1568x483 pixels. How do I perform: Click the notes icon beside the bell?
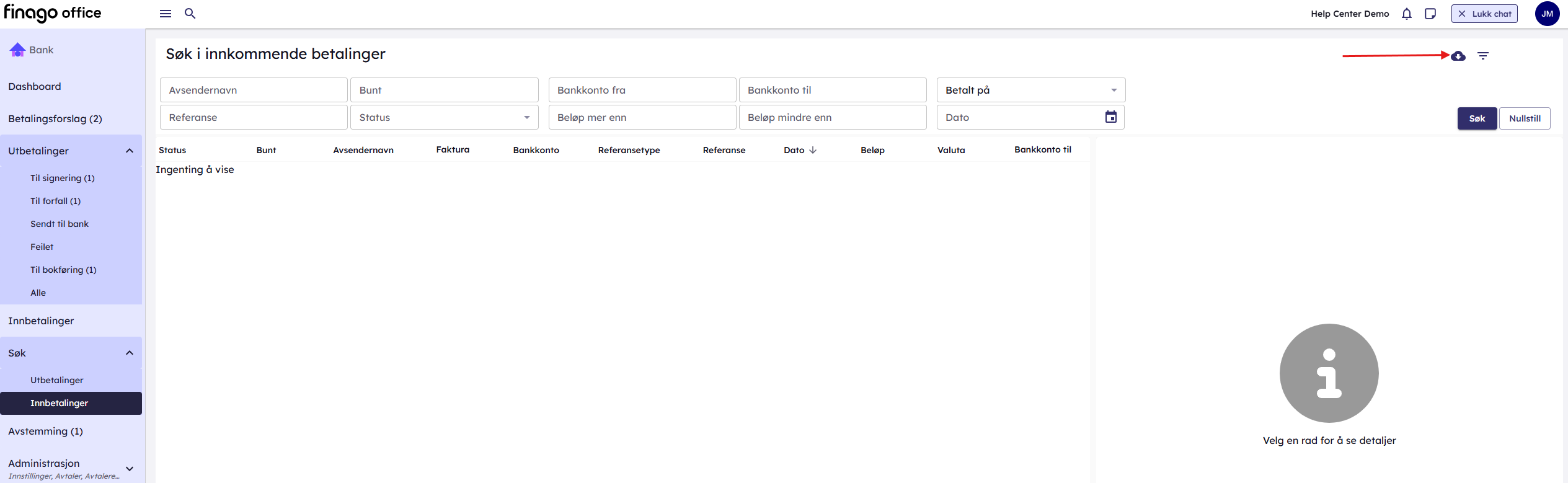click(1430, 14)
